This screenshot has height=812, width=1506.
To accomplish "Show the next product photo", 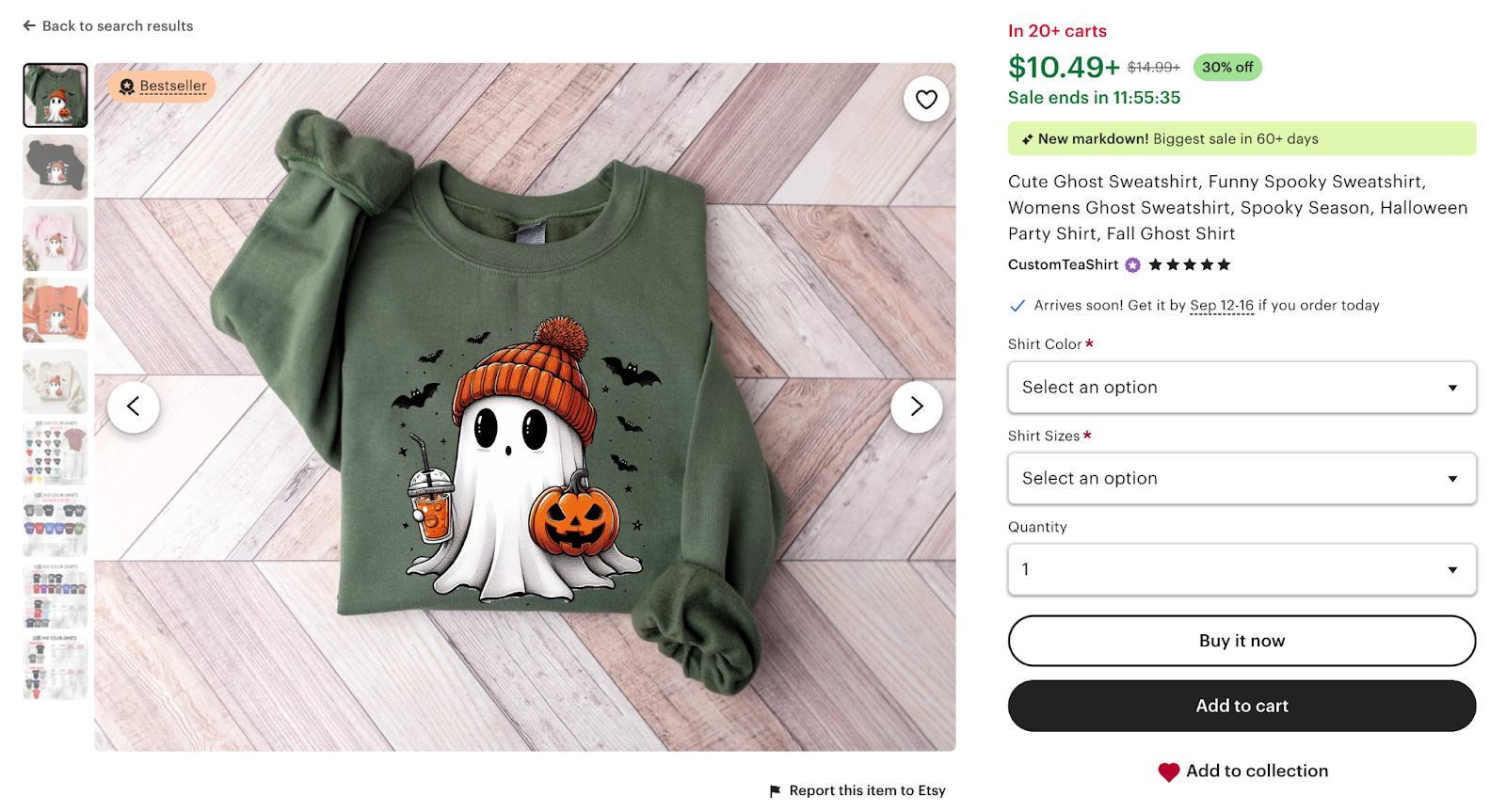I will tap(914, 406).
